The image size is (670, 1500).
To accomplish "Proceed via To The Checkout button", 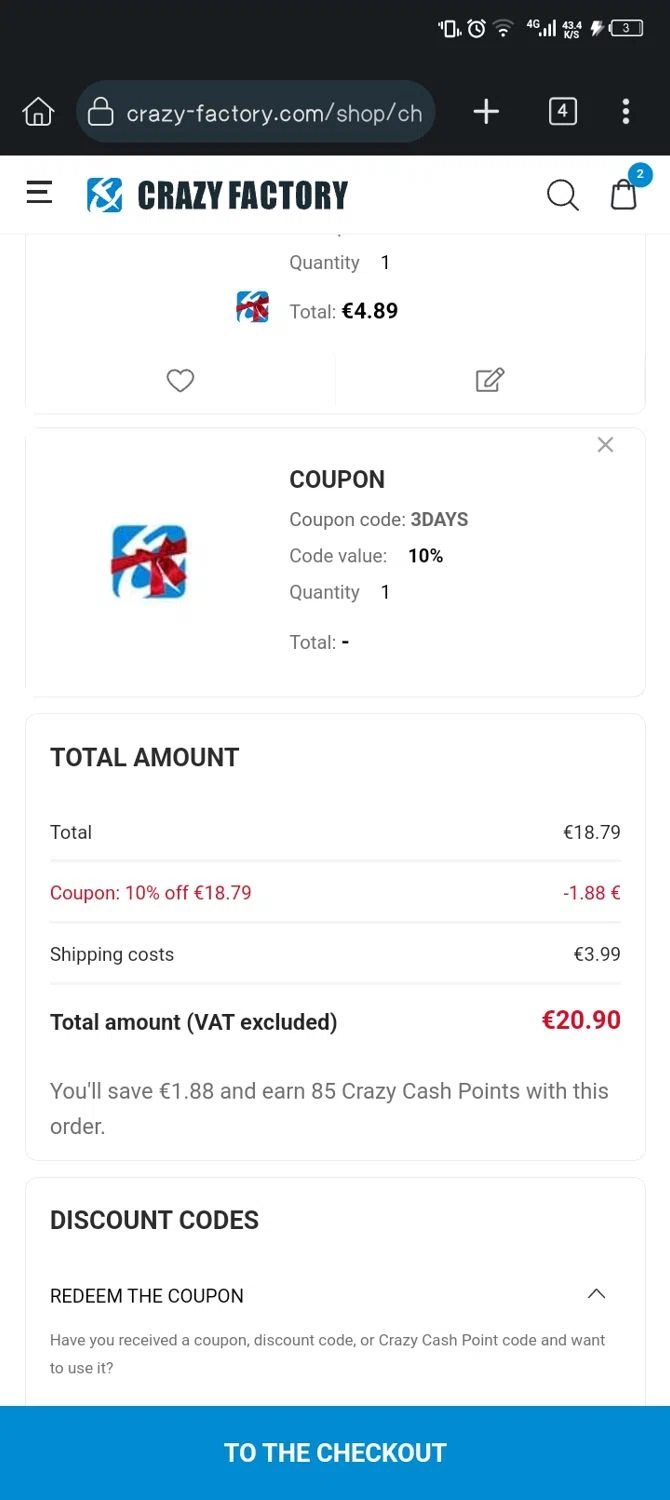I will coord(335,1452).
